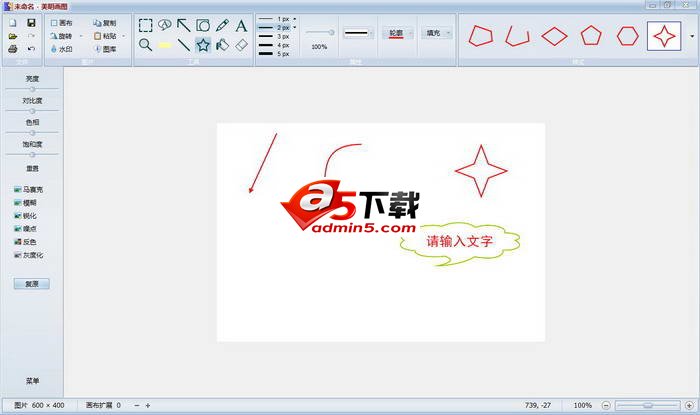Apply the 反色 invert color effect

(25, 242)
